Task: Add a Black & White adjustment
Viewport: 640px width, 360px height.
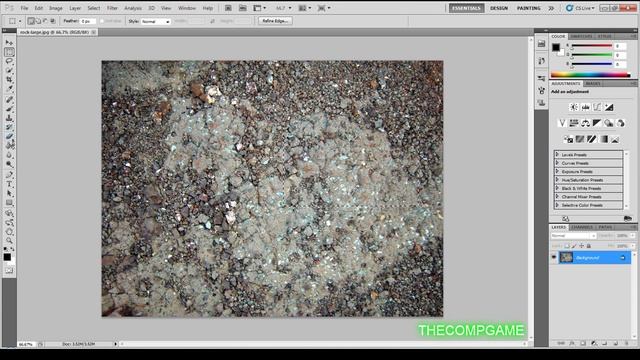Action: [x=597, y=123]
